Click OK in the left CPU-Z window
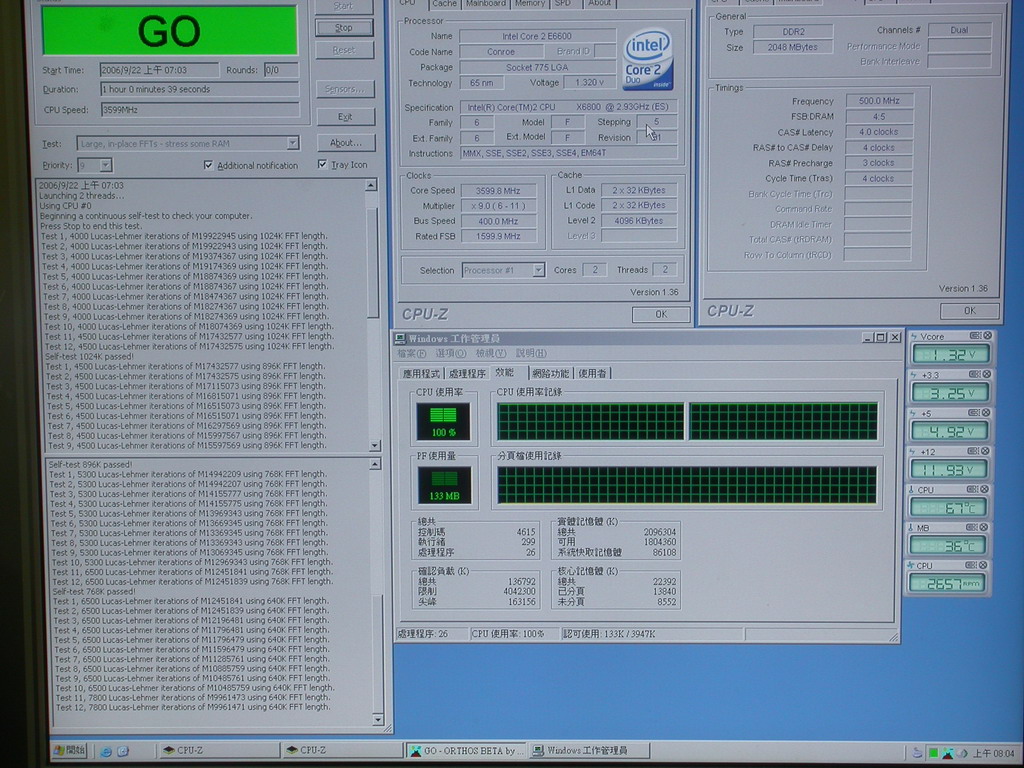 (x=661, y=314)
